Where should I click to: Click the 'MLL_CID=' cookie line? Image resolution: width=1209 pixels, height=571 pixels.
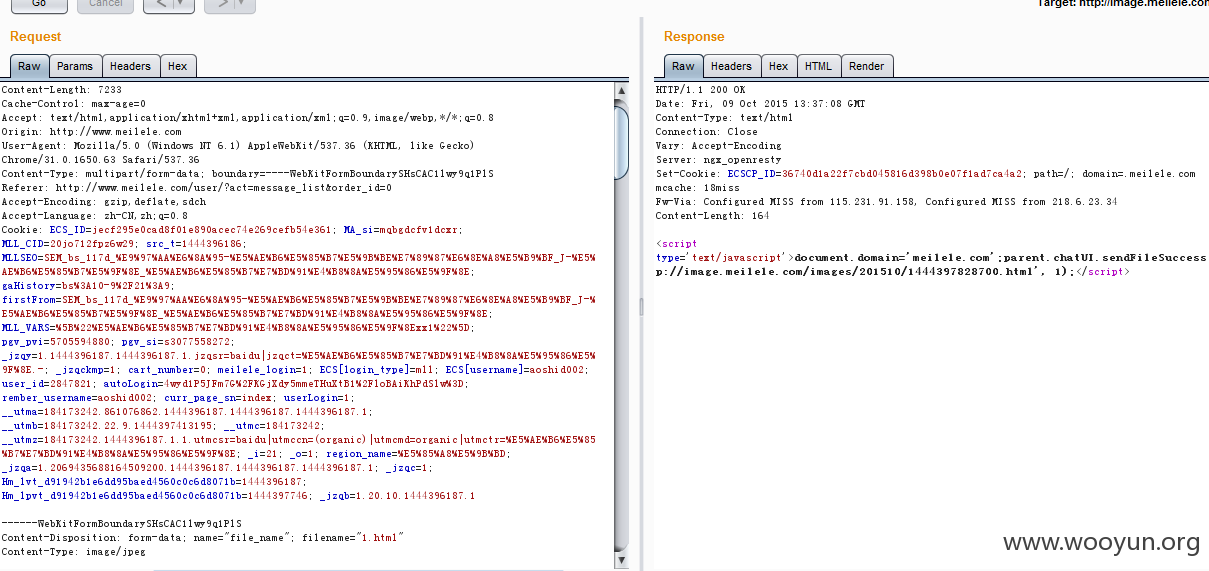(123, 244)
